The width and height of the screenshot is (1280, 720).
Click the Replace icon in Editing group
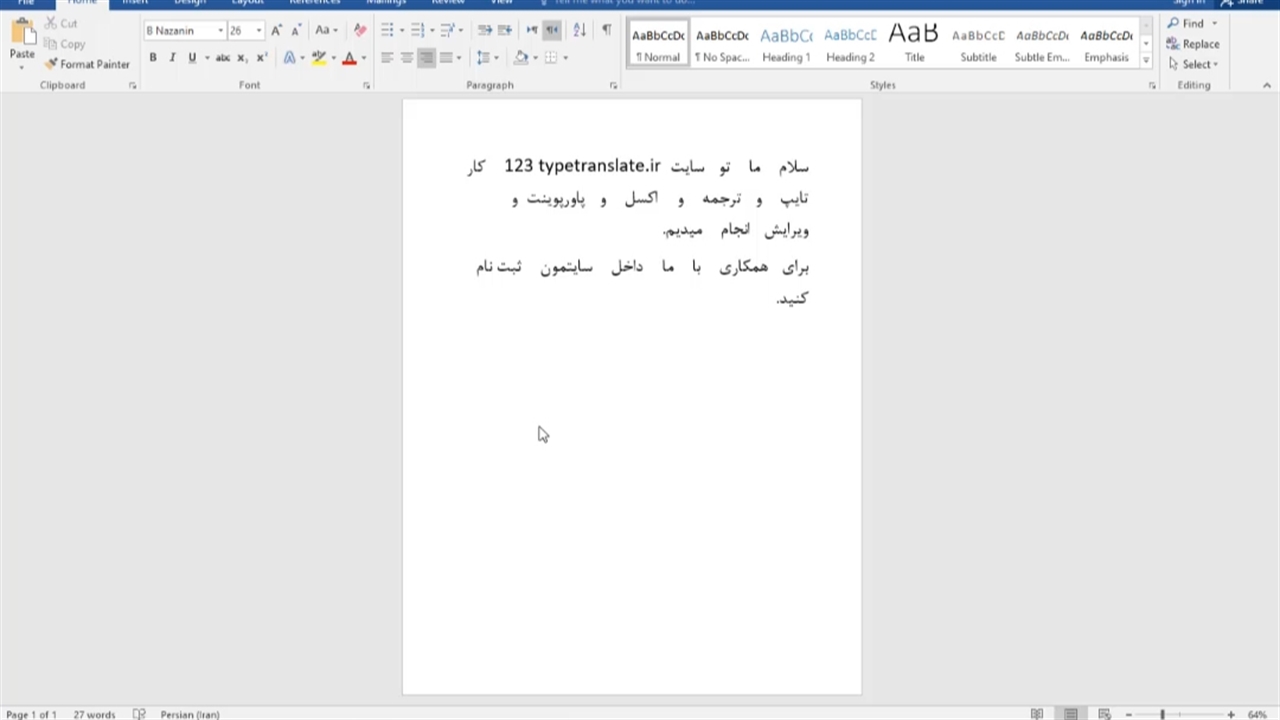pos(1192,44)
